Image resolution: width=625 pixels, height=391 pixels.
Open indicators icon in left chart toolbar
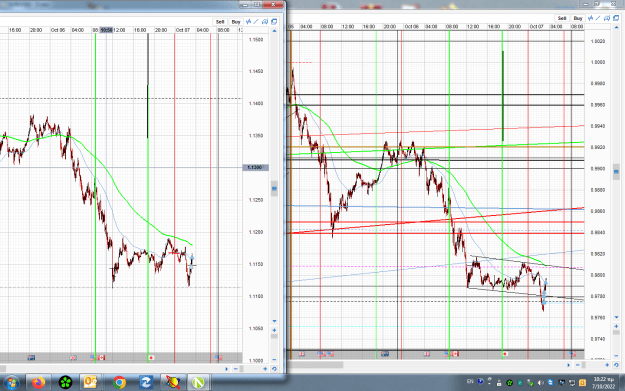(249, 22)
